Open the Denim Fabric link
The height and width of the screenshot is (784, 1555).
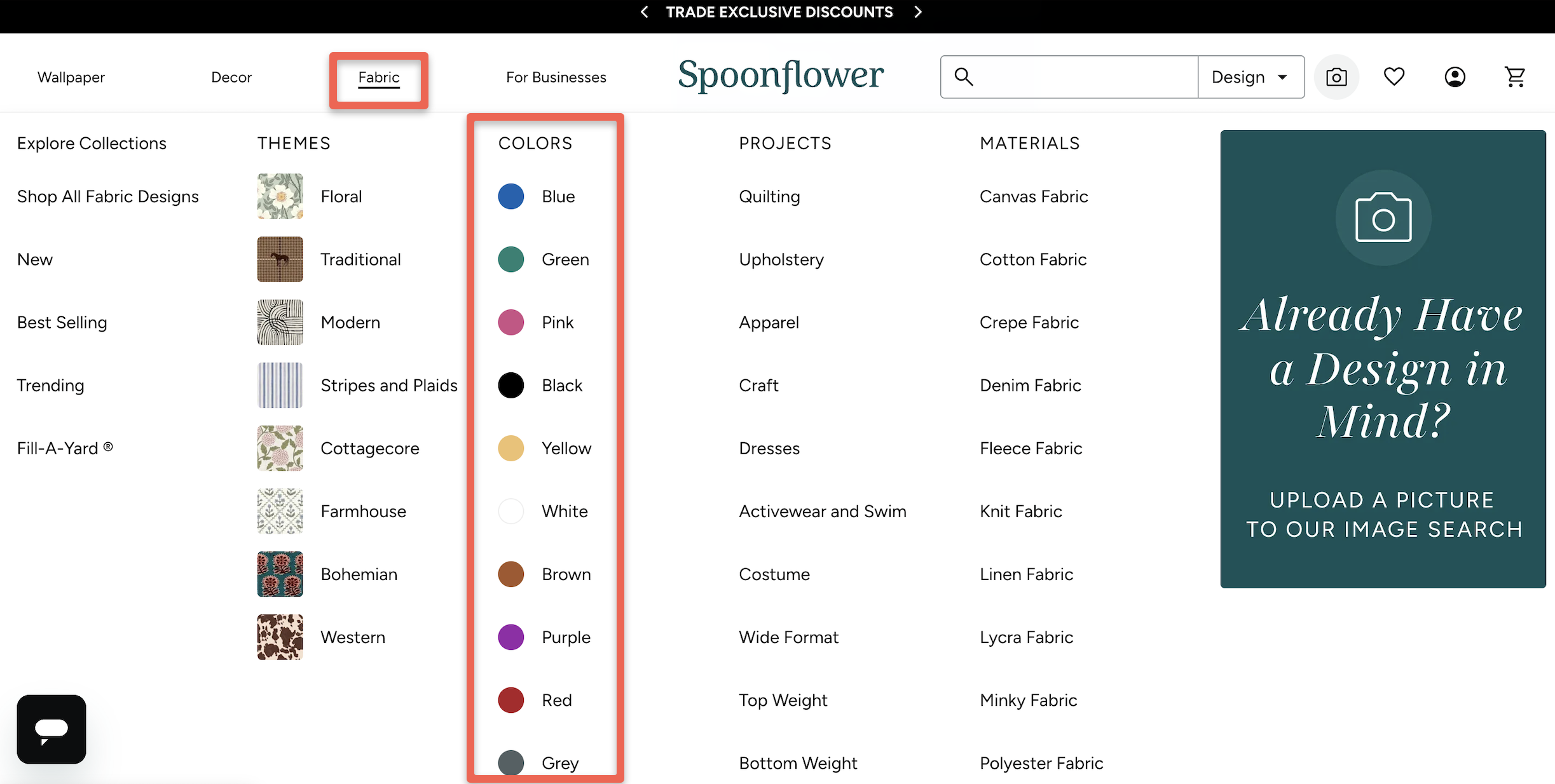click(x=1031, y=385)
